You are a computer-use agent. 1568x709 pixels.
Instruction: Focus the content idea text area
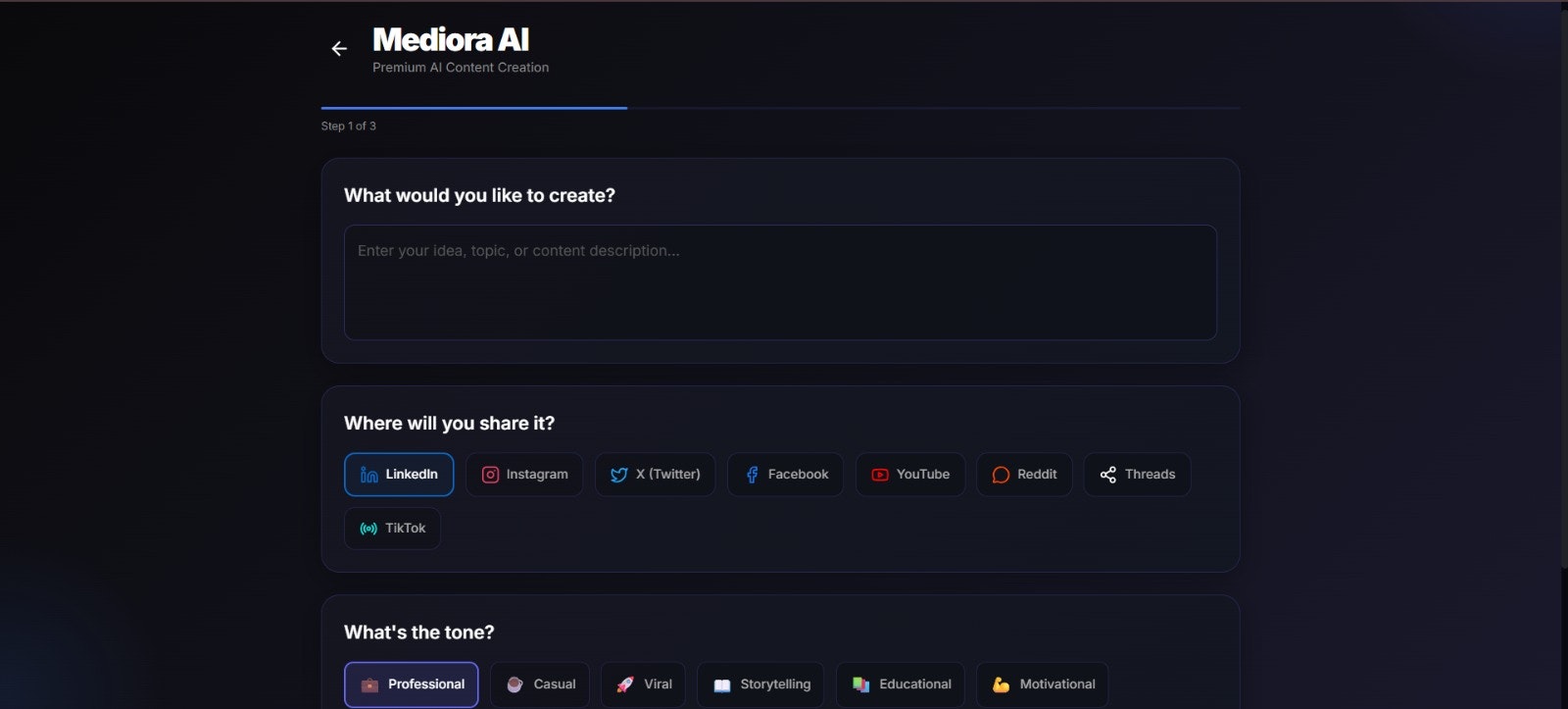pos(780,282)
